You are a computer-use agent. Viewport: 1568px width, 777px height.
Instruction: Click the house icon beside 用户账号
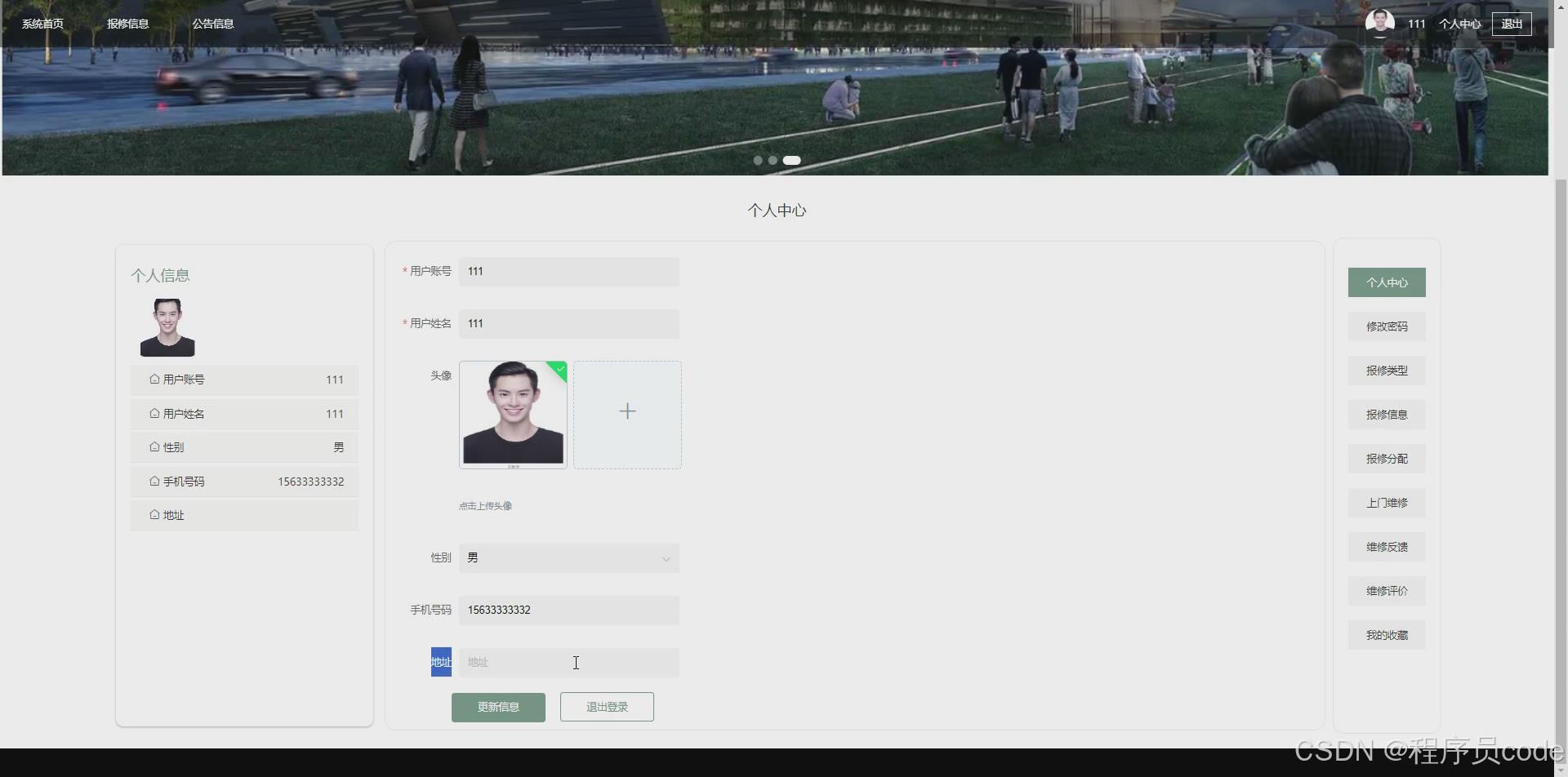click(x=154, y=379)
